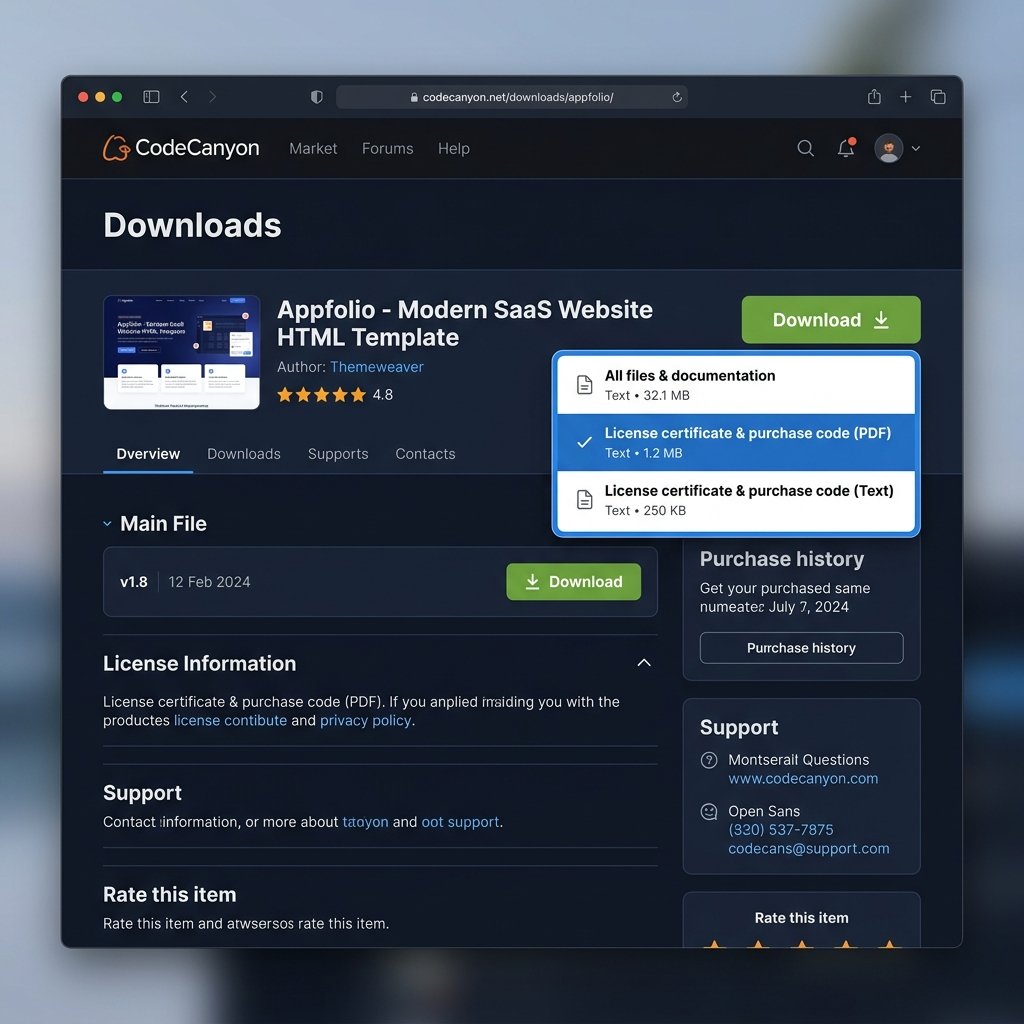Open the Market nav item

coord(313,149)
